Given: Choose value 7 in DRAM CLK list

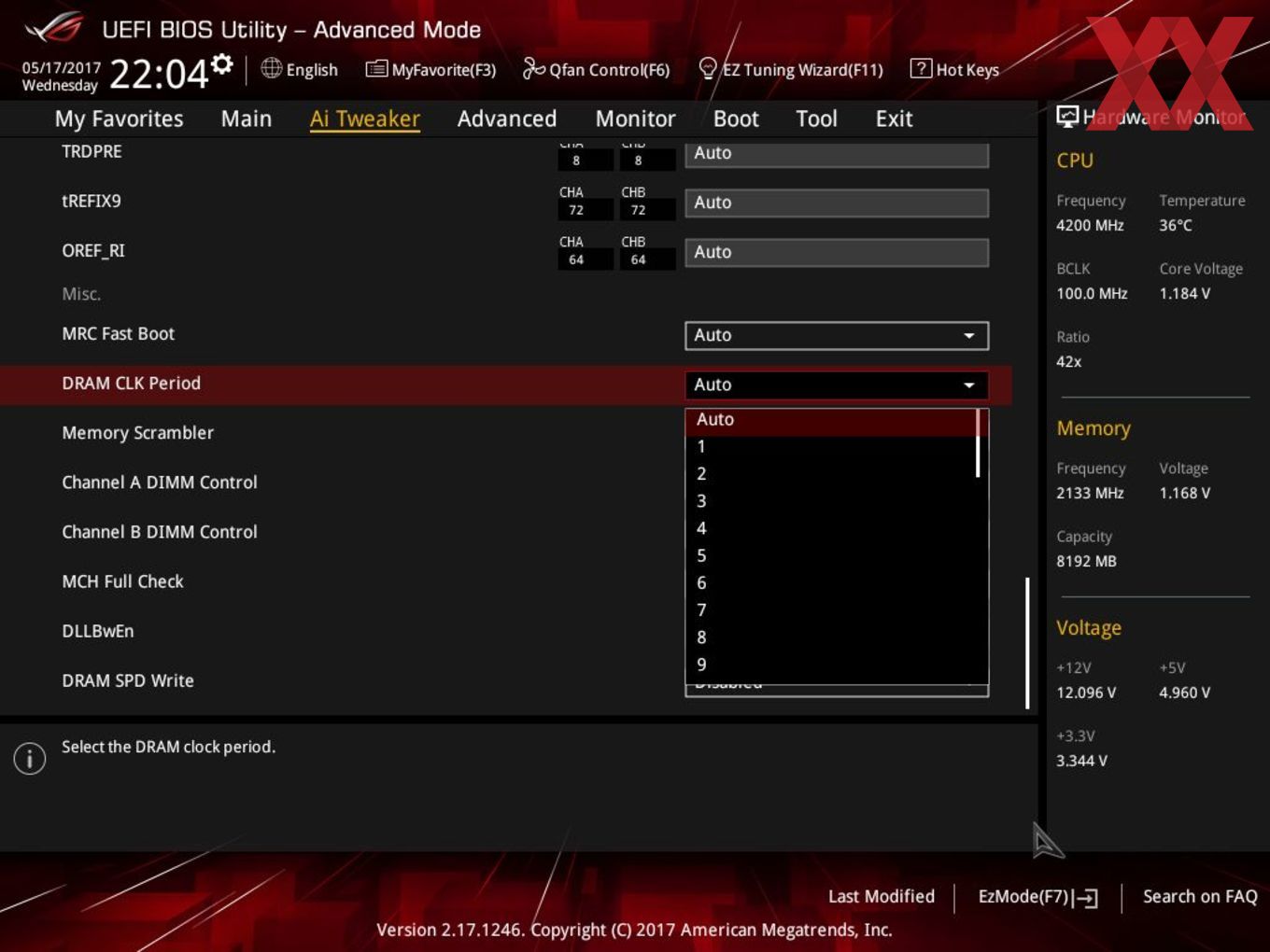Looking at the screenshot, I should pos(830,610).
